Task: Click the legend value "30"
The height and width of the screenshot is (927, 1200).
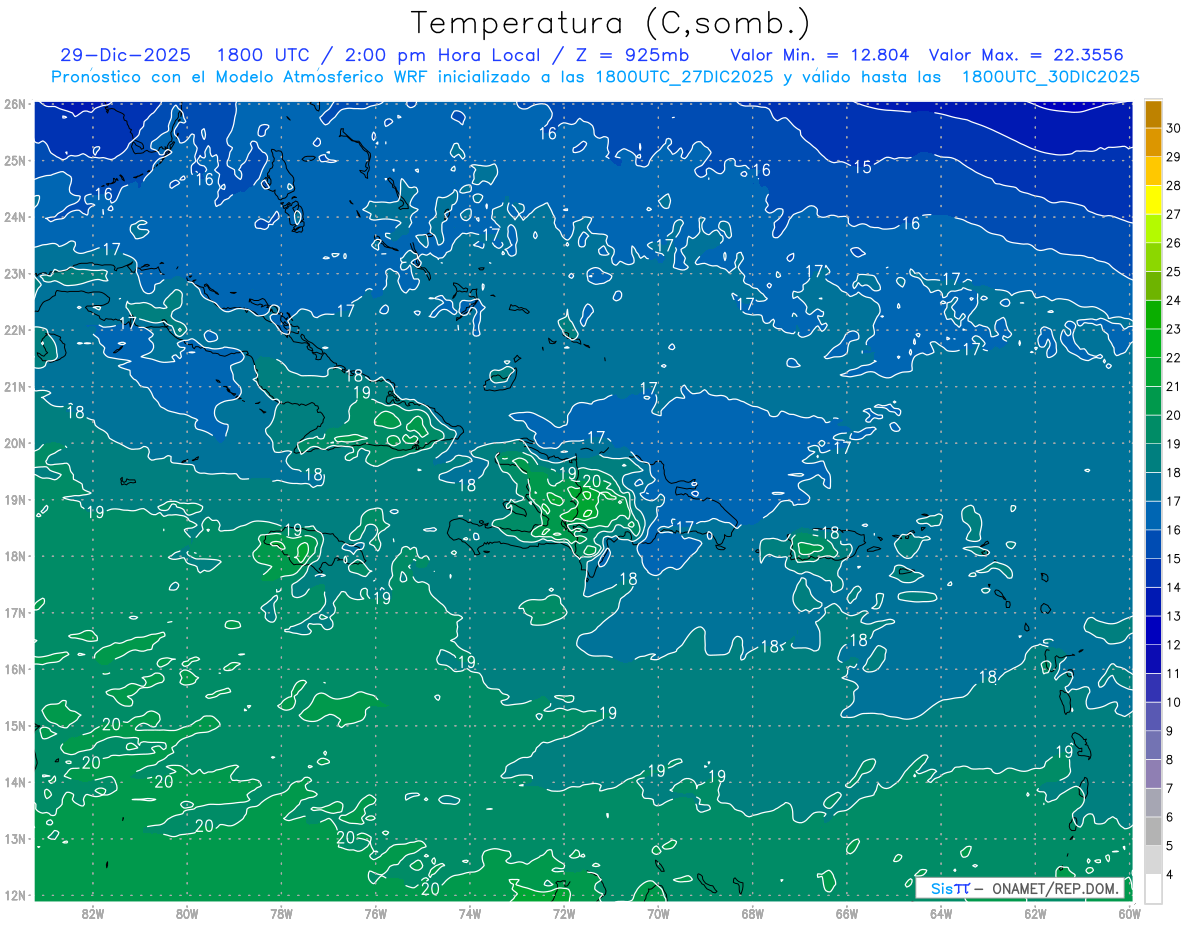Action: click(x=1174, y=127)
